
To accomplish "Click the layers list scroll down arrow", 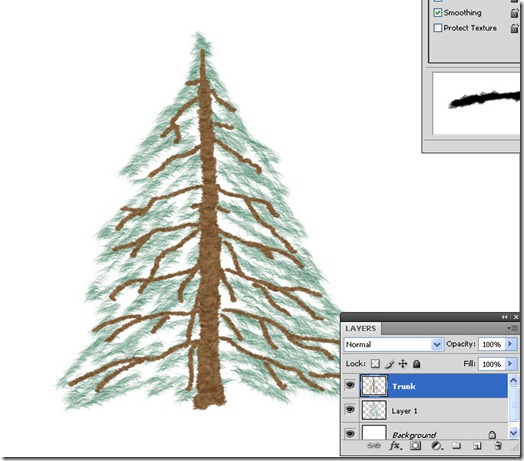I will 514,433.
